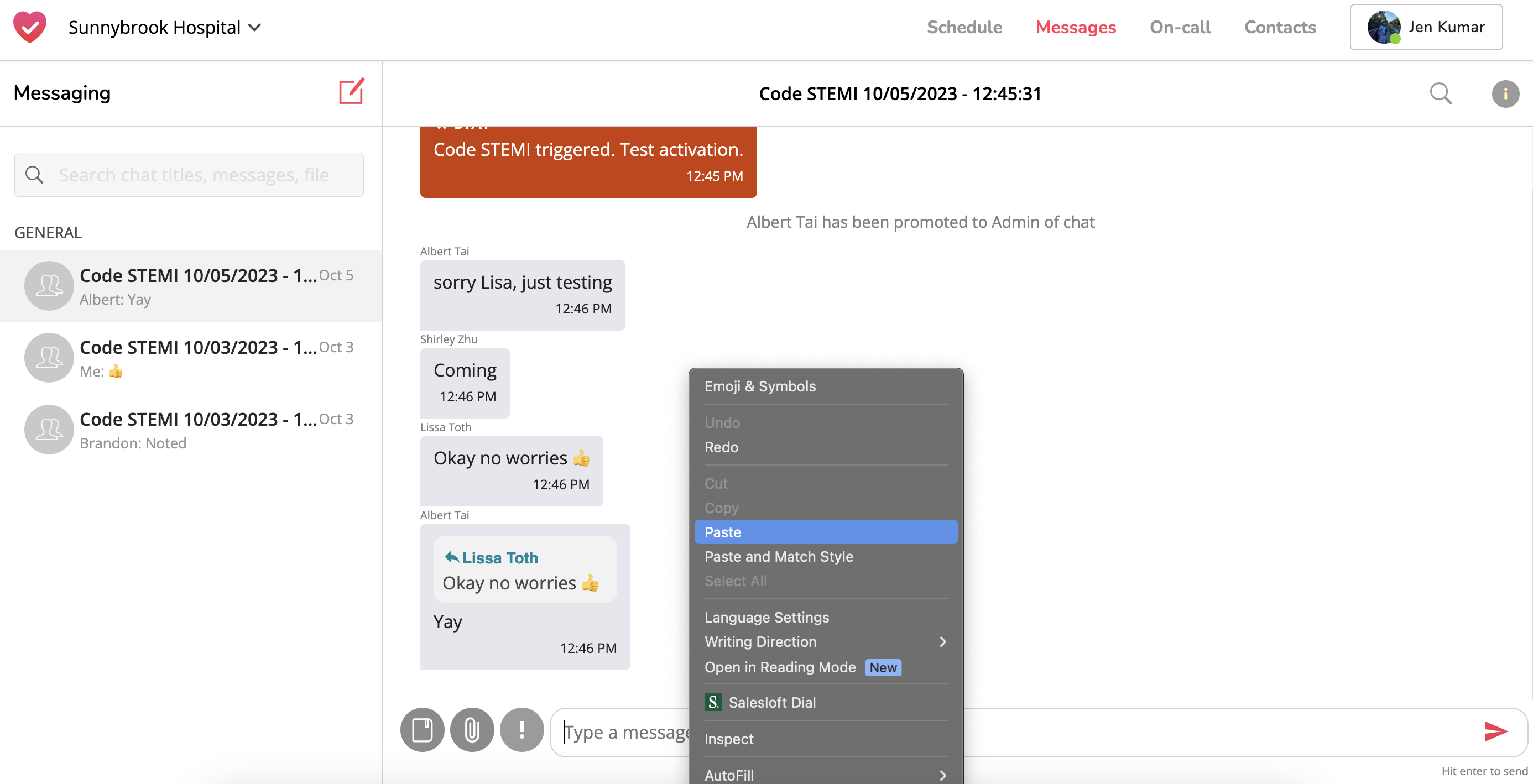This screenshot has height=784, width=1533.
Task: Expand the AutoFill submenu
Action: click(826, 775)
